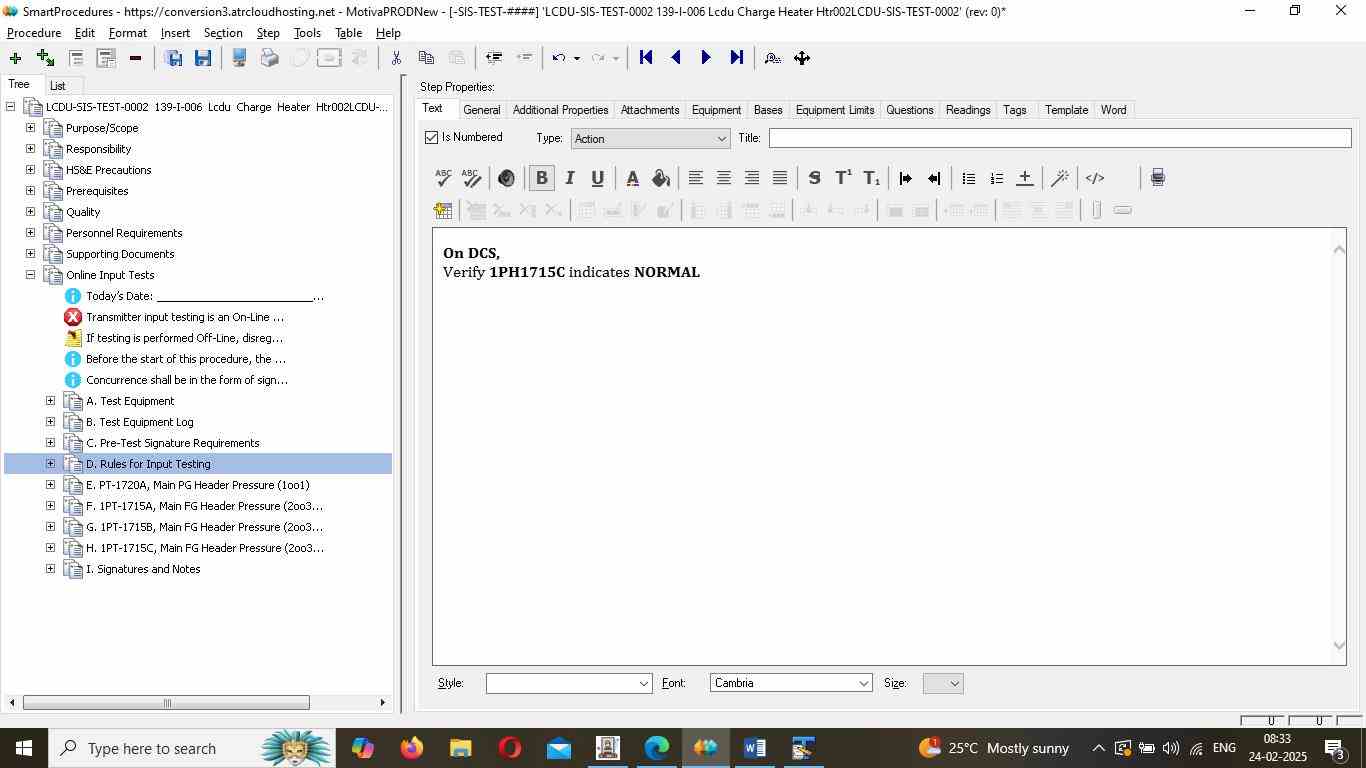Switch to Additional Properties tab

(560, 110)
